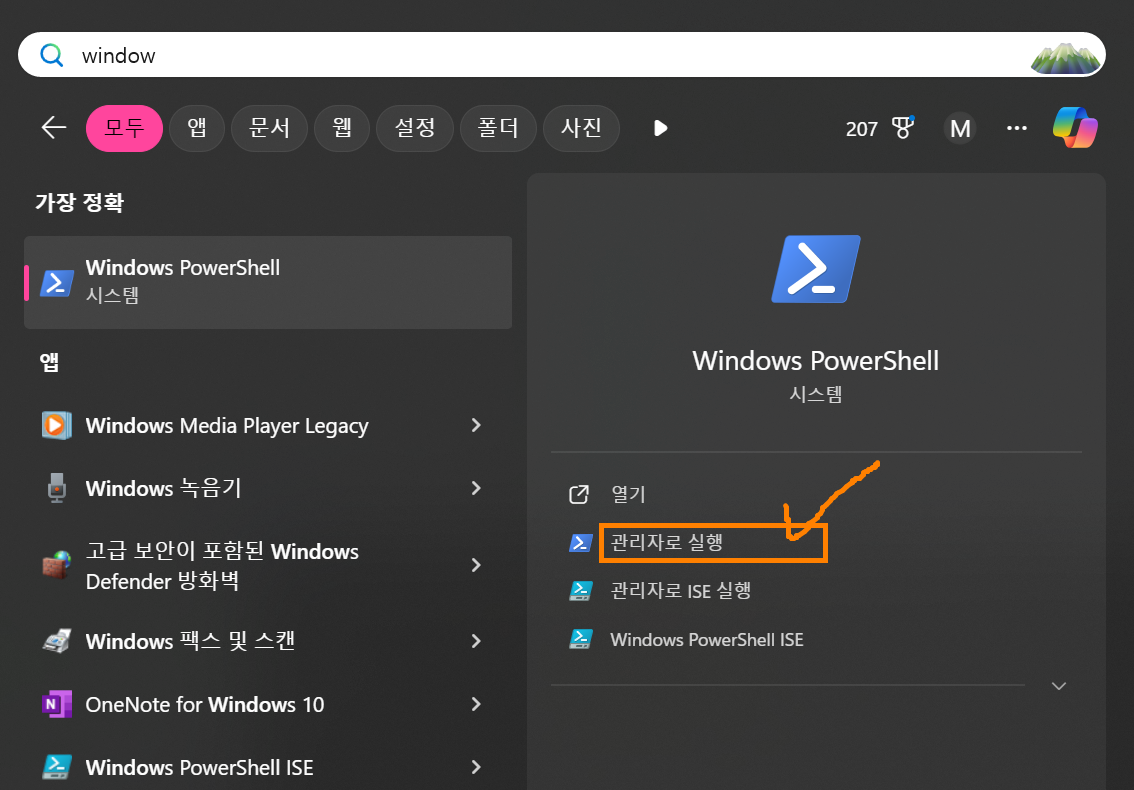Go back with the left arrow

pyautogui.click(x=54, y=128)
